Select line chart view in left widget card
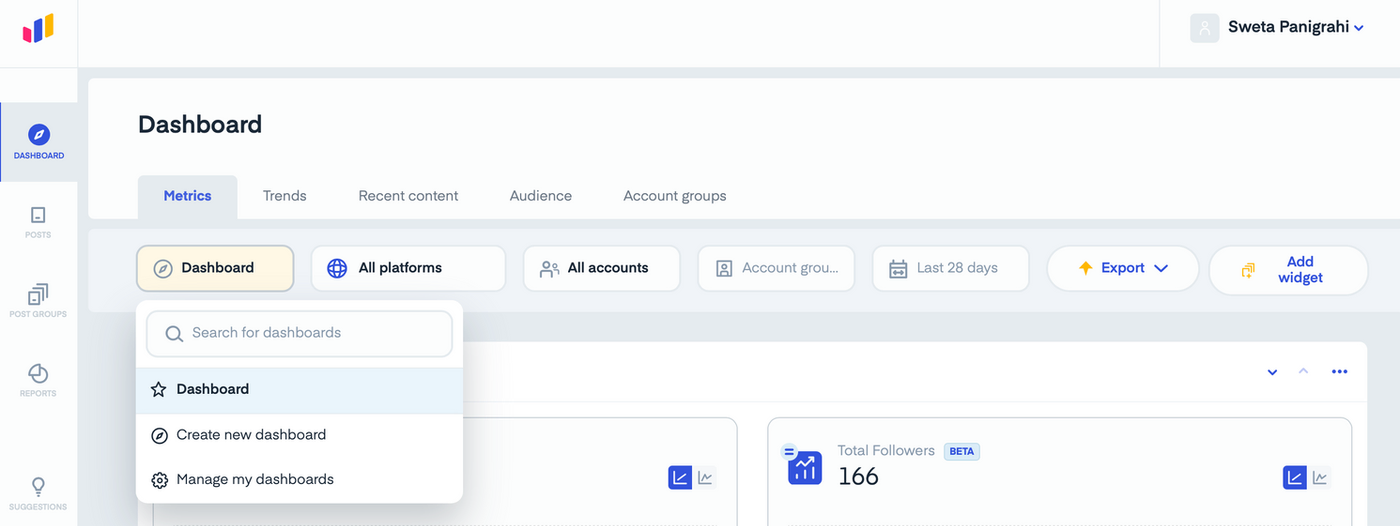The height and width of the screenshot is (526, 1400). pyautogui.click(x=706, y=478)
